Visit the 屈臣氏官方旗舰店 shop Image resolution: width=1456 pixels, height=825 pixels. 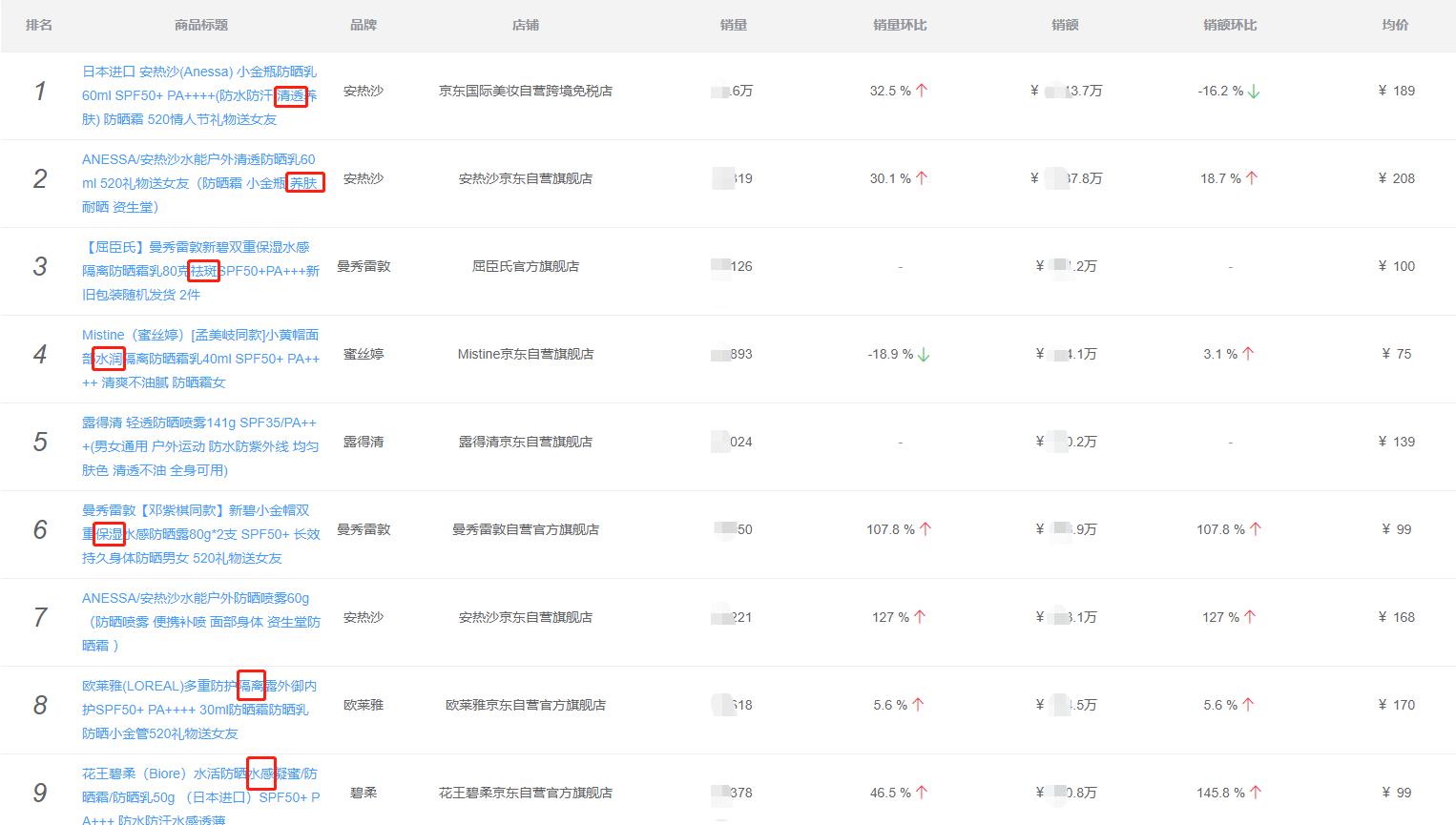coord(526,266)
